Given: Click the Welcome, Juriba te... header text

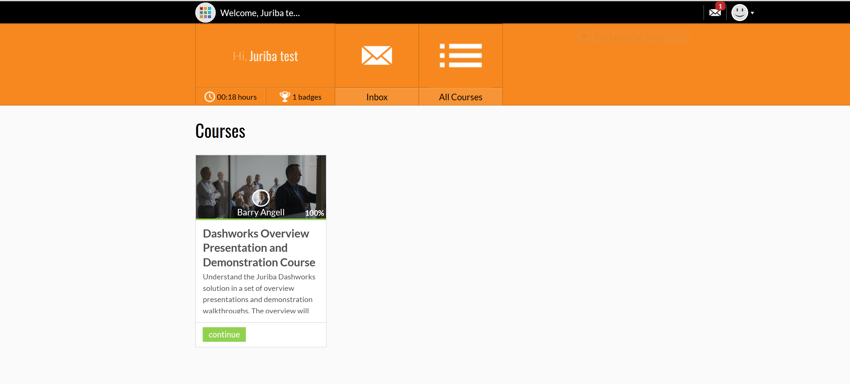Looking at the screenshot, I should coord(260,13).
